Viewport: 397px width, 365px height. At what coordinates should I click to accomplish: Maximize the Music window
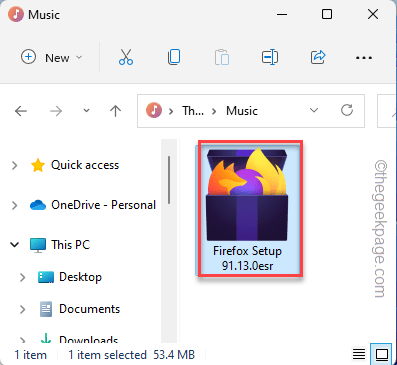click(x=327, y=14)
